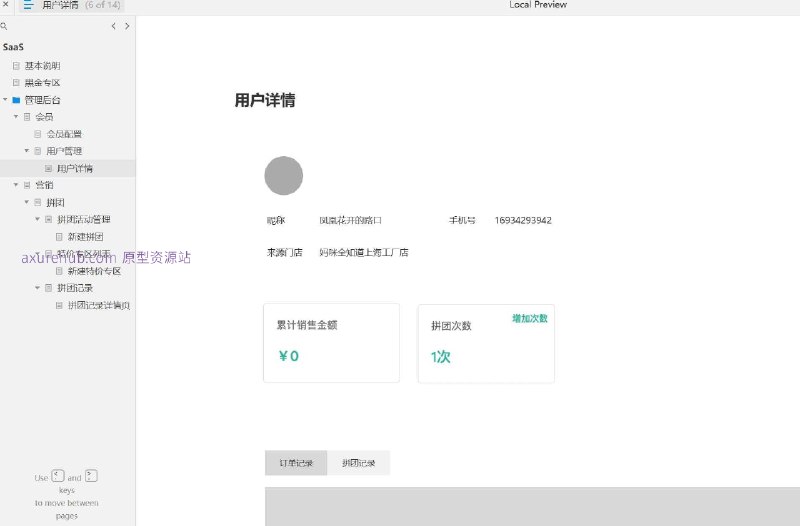Click the page icon beside 会员配置
The image size is (800, 526).
tap(38, 134)
